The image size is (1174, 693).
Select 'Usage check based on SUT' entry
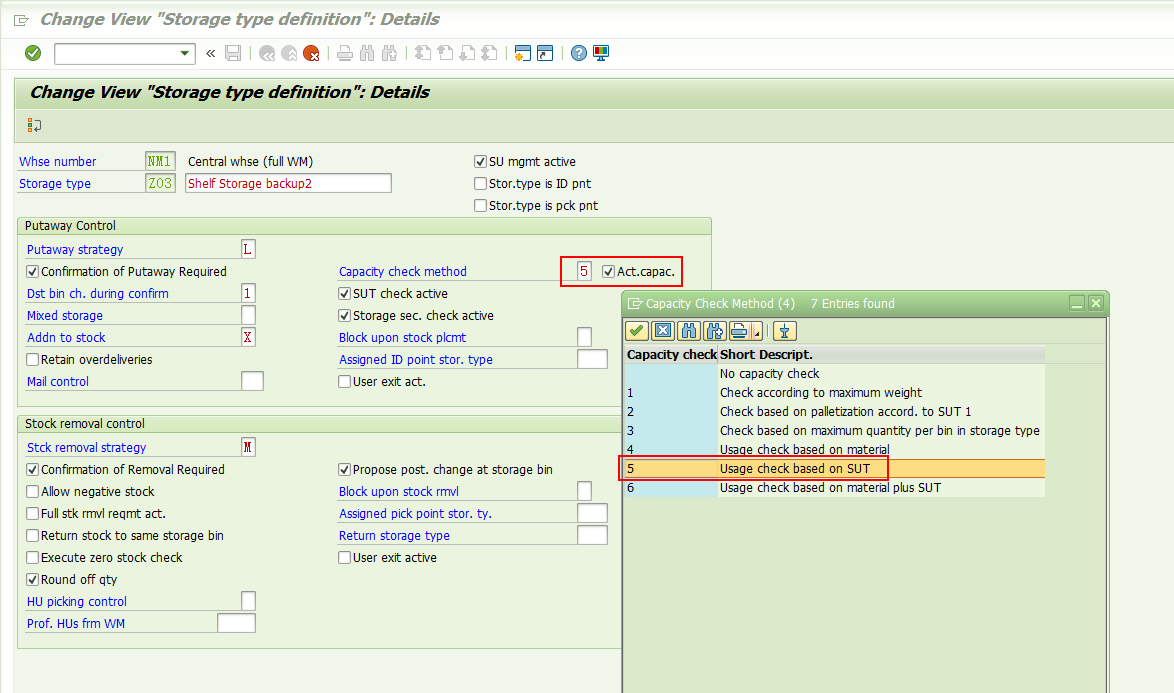point(835,468)
